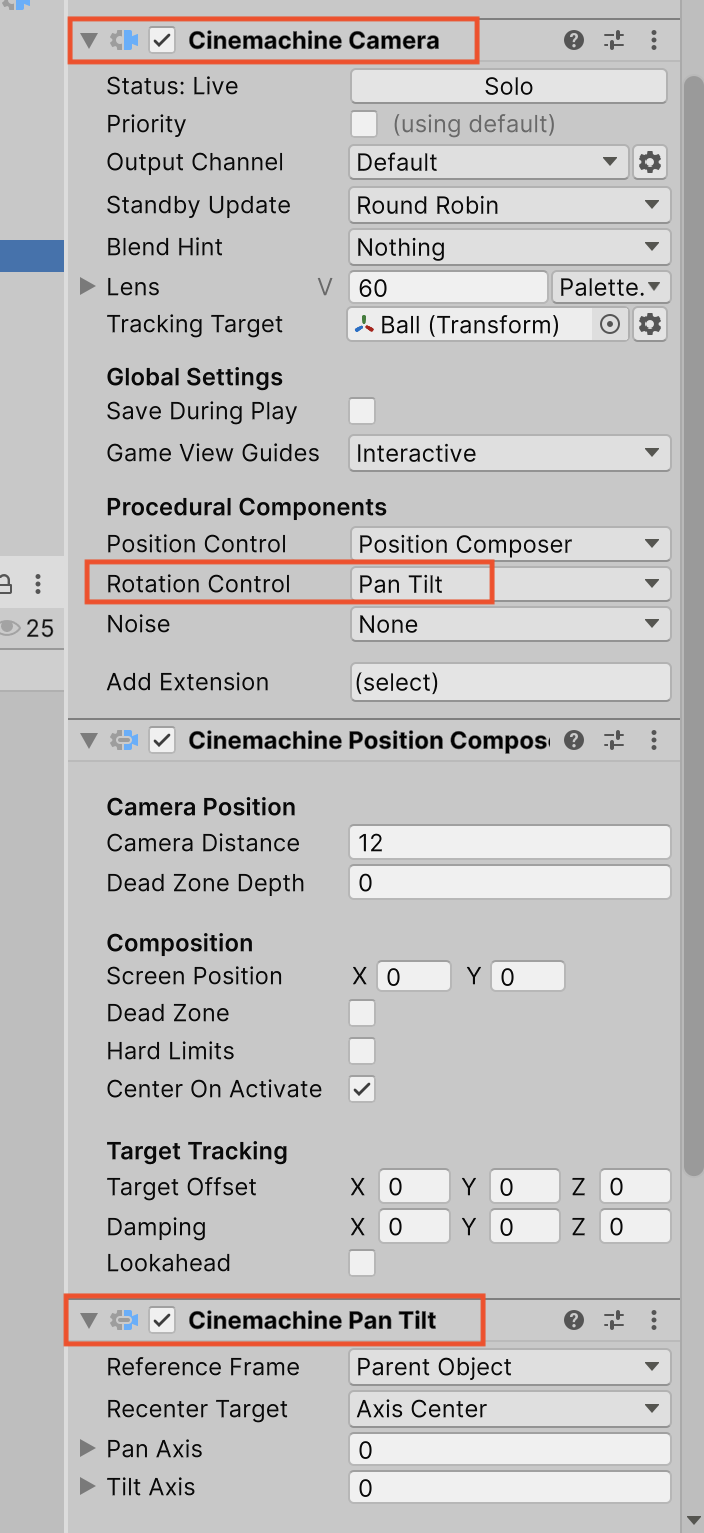Enable Save During Play

coord(361,411)
